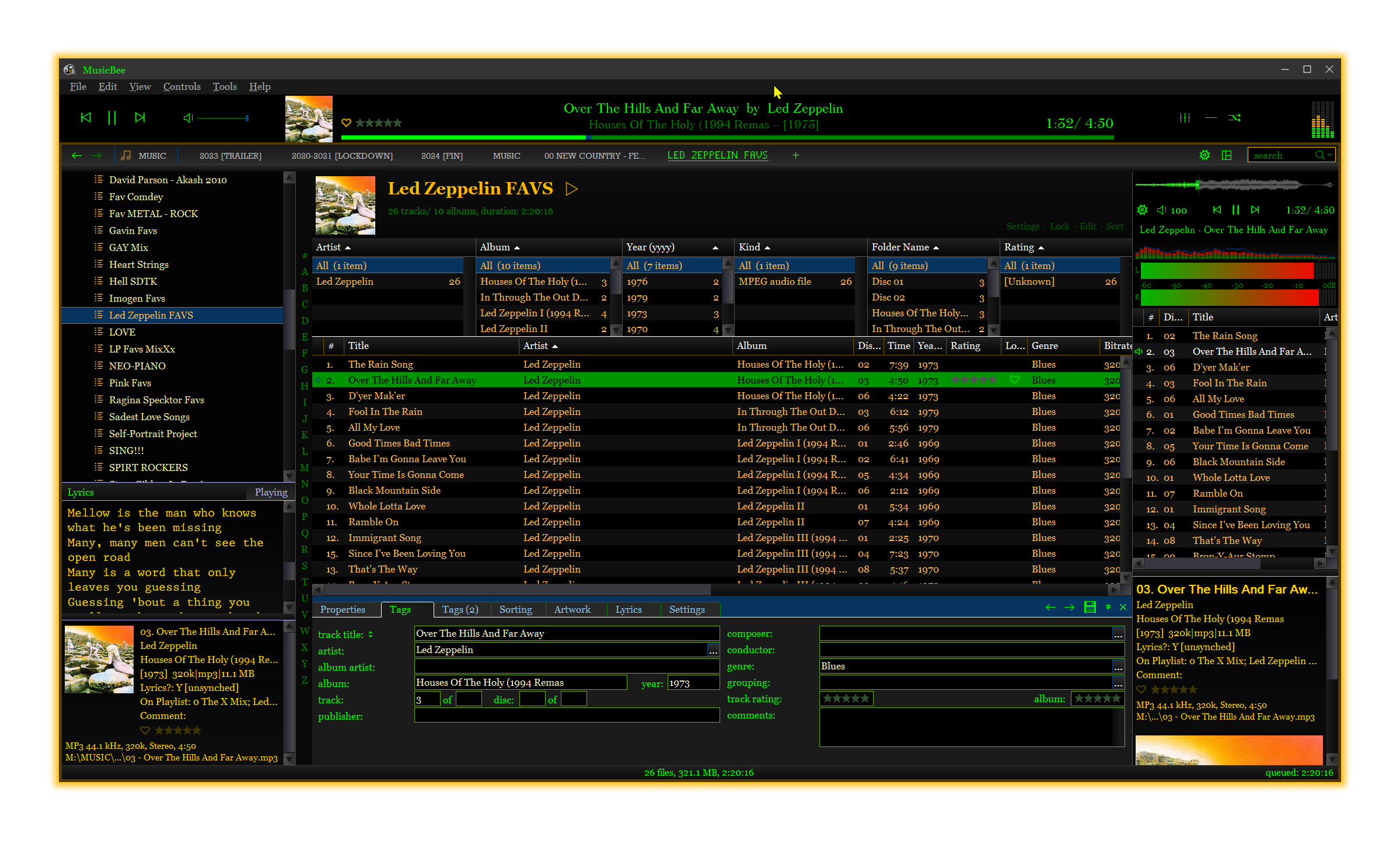Toggle the repeat mode dash icon
The height and width of the screenshot is (841, 1400).
point(1211,118)
